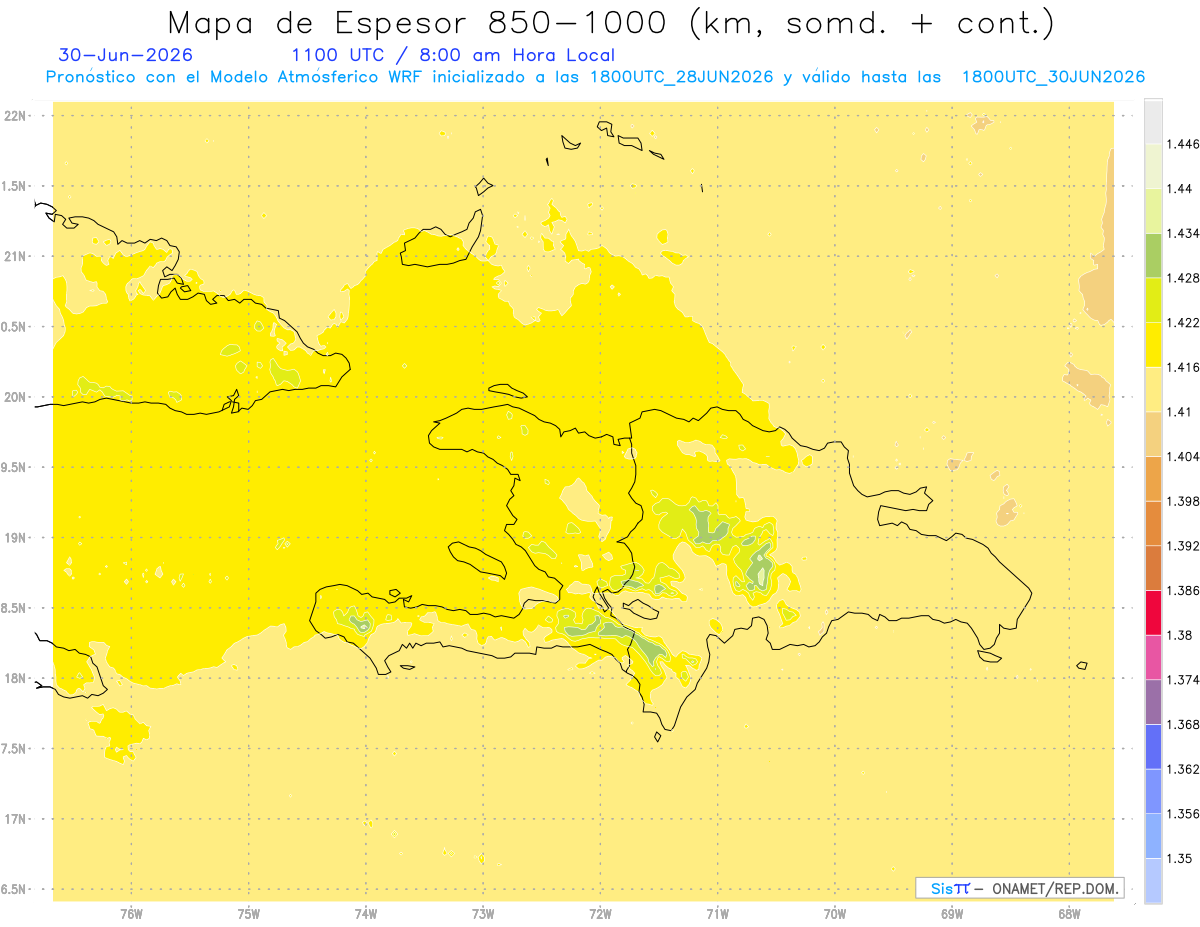Click the '70W' longitude label
The height and width of the screenshot is (927, 1200).
click(x=835, y=913)
